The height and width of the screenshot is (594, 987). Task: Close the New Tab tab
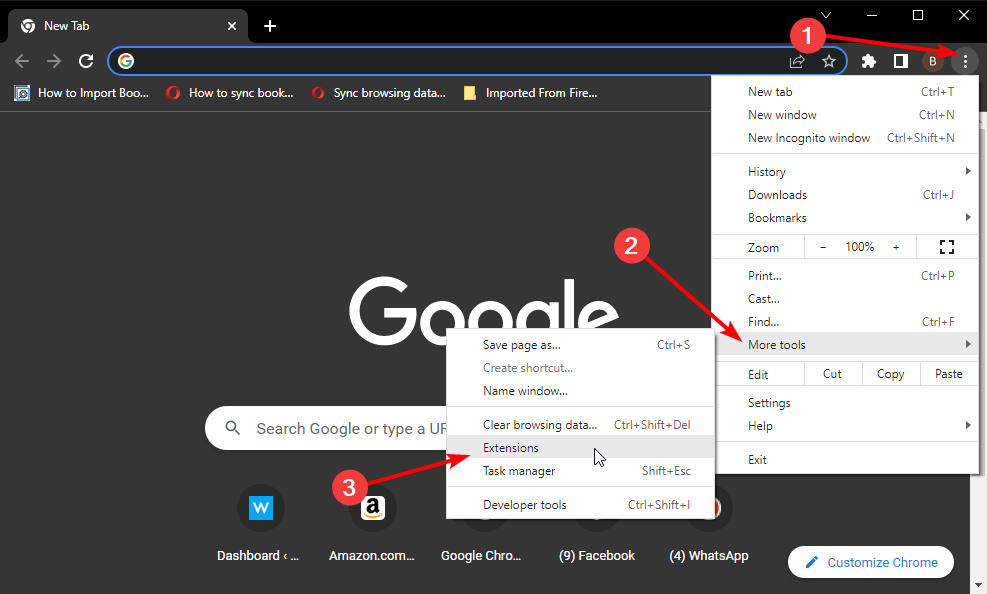click(x=232, y=26)
